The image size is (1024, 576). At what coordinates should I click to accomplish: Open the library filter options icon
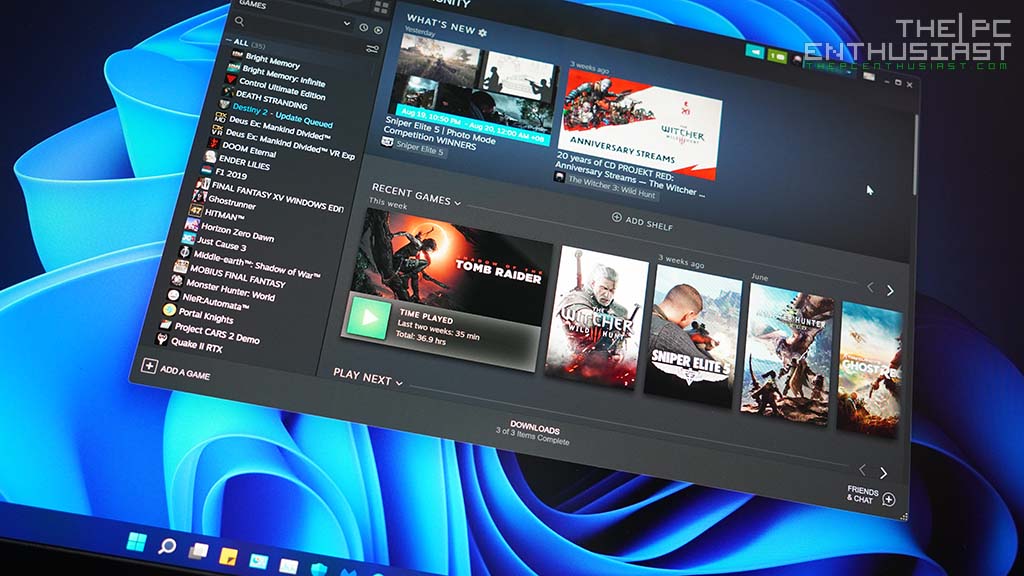373,47
